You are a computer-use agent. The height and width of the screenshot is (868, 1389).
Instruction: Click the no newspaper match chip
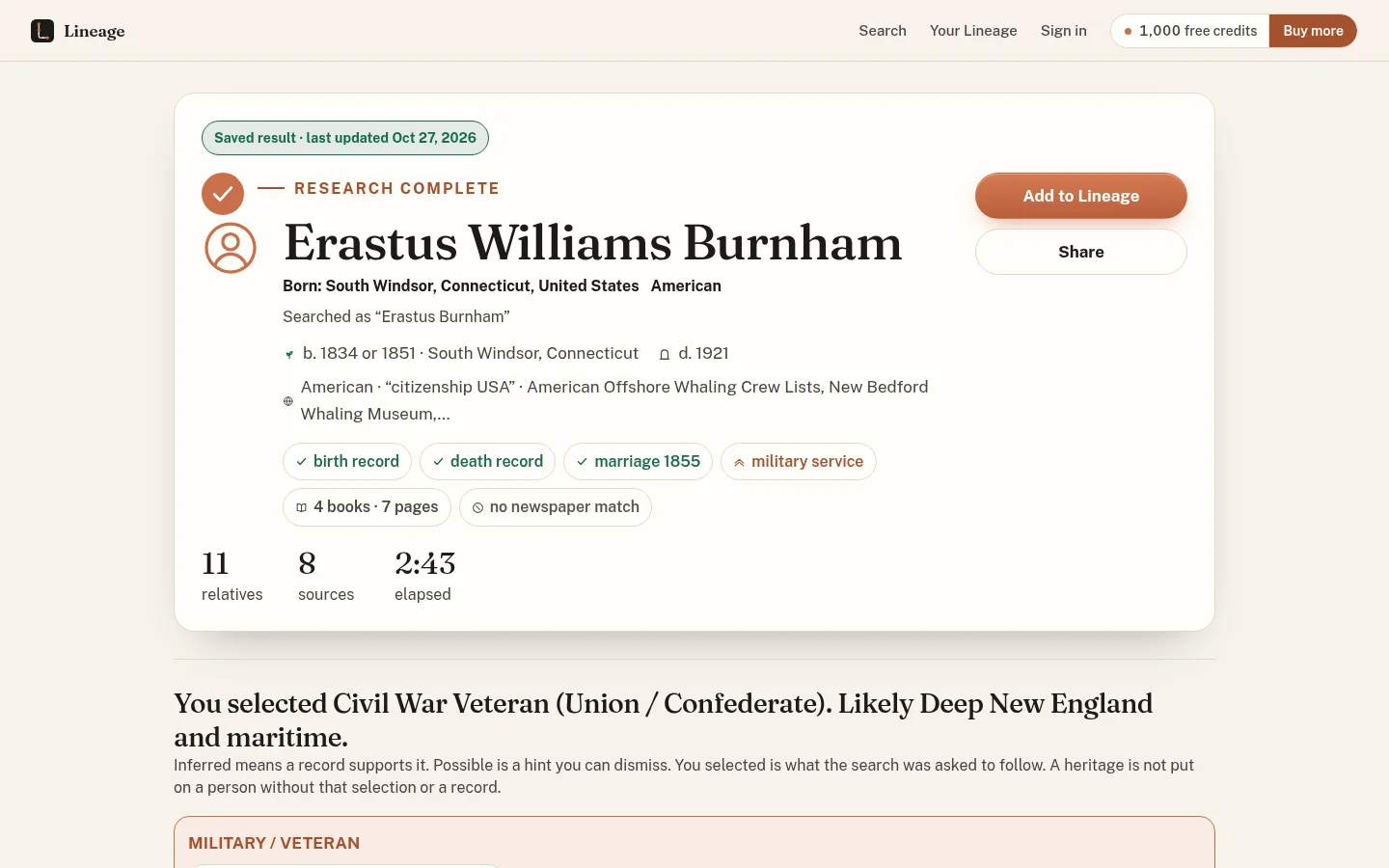556,506
